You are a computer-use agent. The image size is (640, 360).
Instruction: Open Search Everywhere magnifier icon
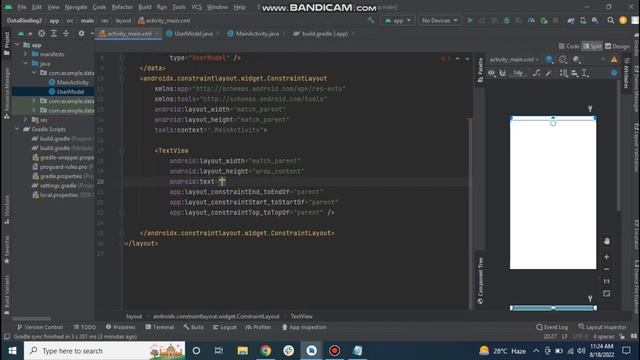click(611, 20)
